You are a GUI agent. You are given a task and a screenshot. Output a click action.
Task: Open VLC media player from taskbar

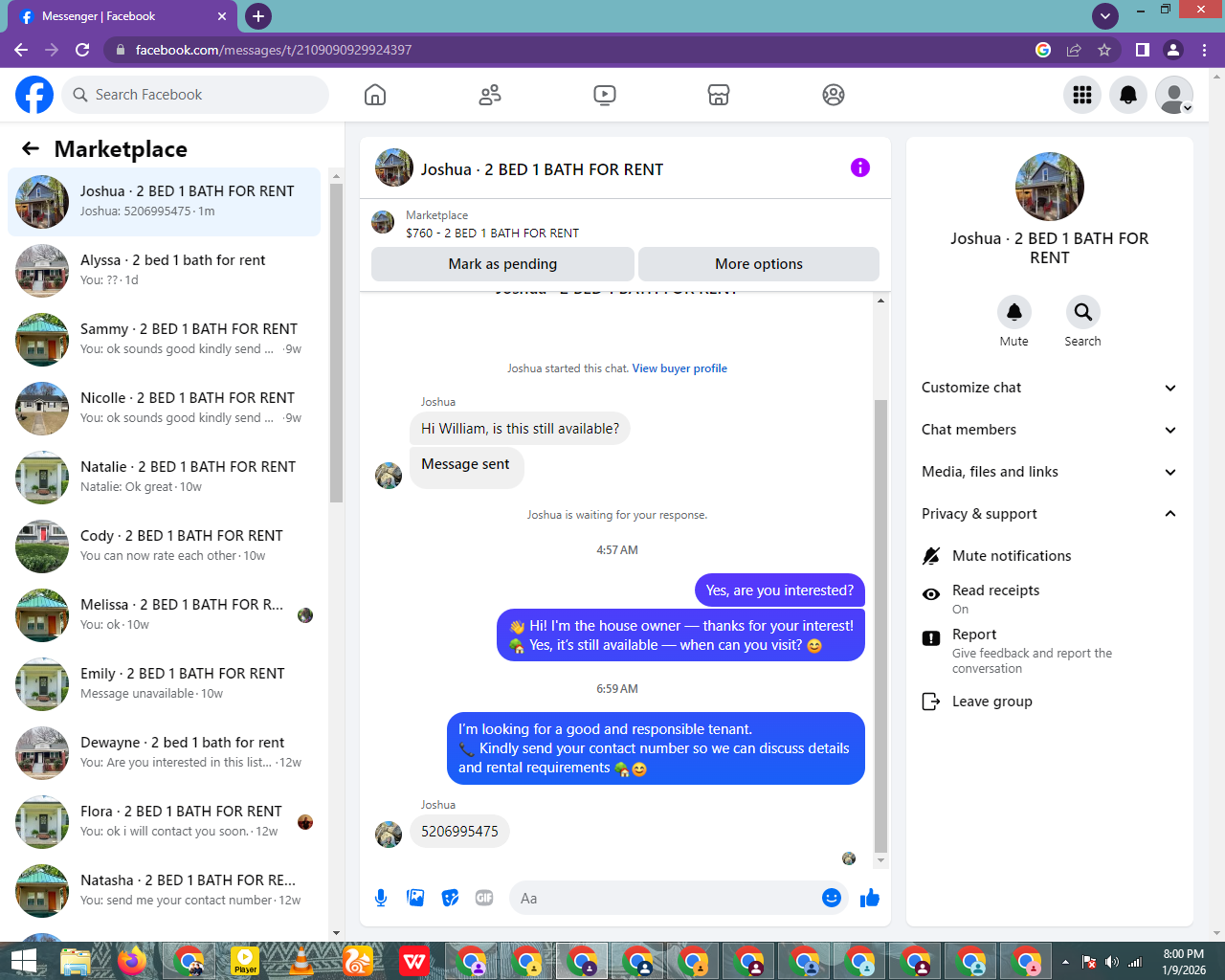pyautogui.click(x=301, y=961)
